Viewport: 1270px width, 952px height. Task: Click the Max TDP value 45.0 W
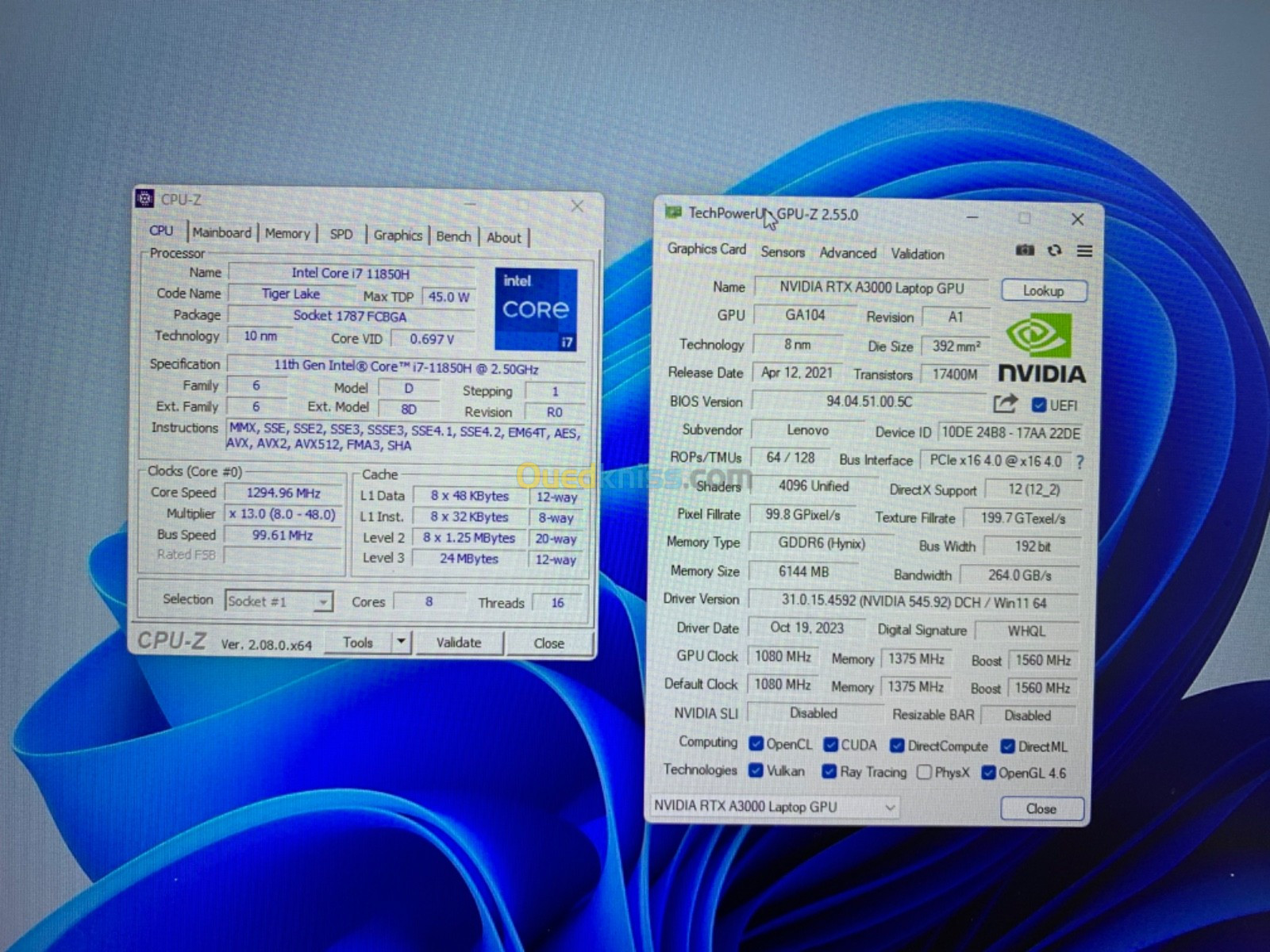[448, 297]
